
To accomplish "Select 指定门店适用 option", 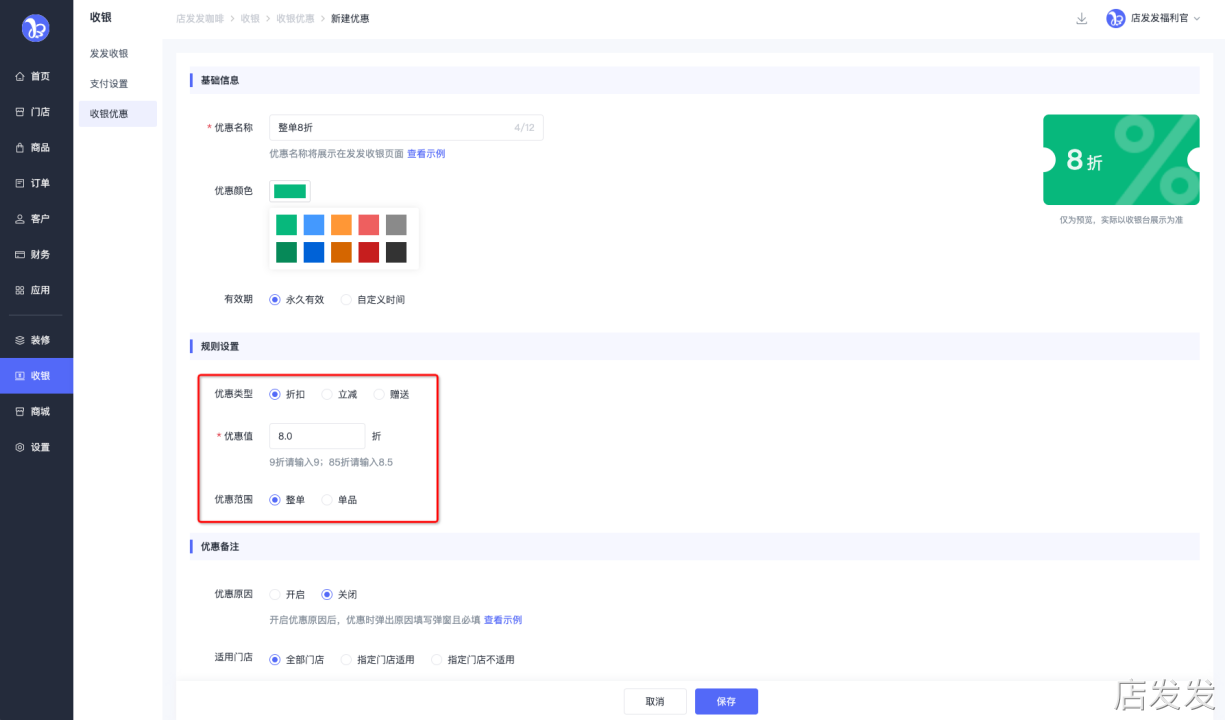I will [346, 660].
